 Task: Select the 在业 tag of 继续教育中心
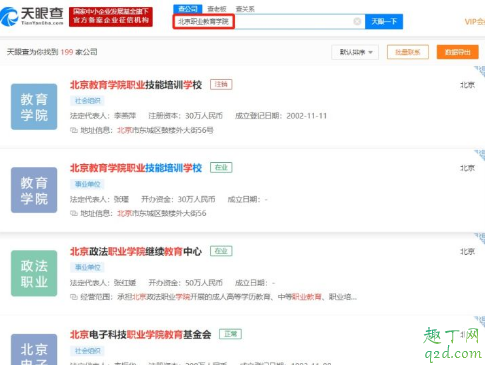(221, 251)
